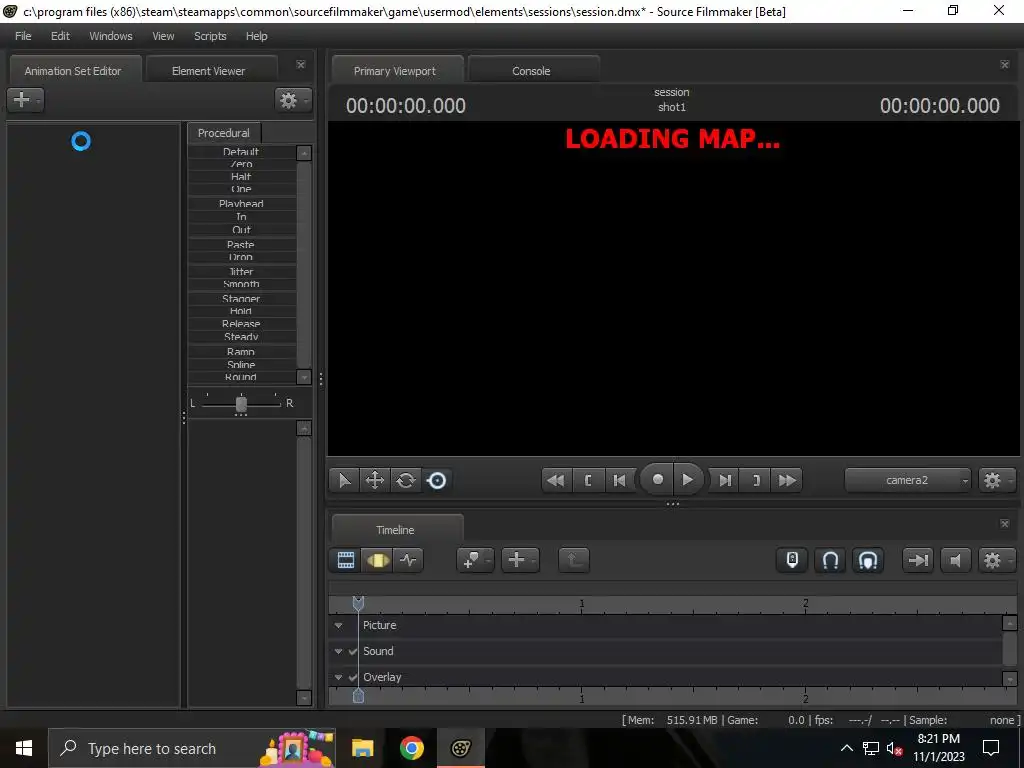This screenshot has height=768, width=1024.
Task: Toggle the timeline lock playhead icon
Action: 792,560
